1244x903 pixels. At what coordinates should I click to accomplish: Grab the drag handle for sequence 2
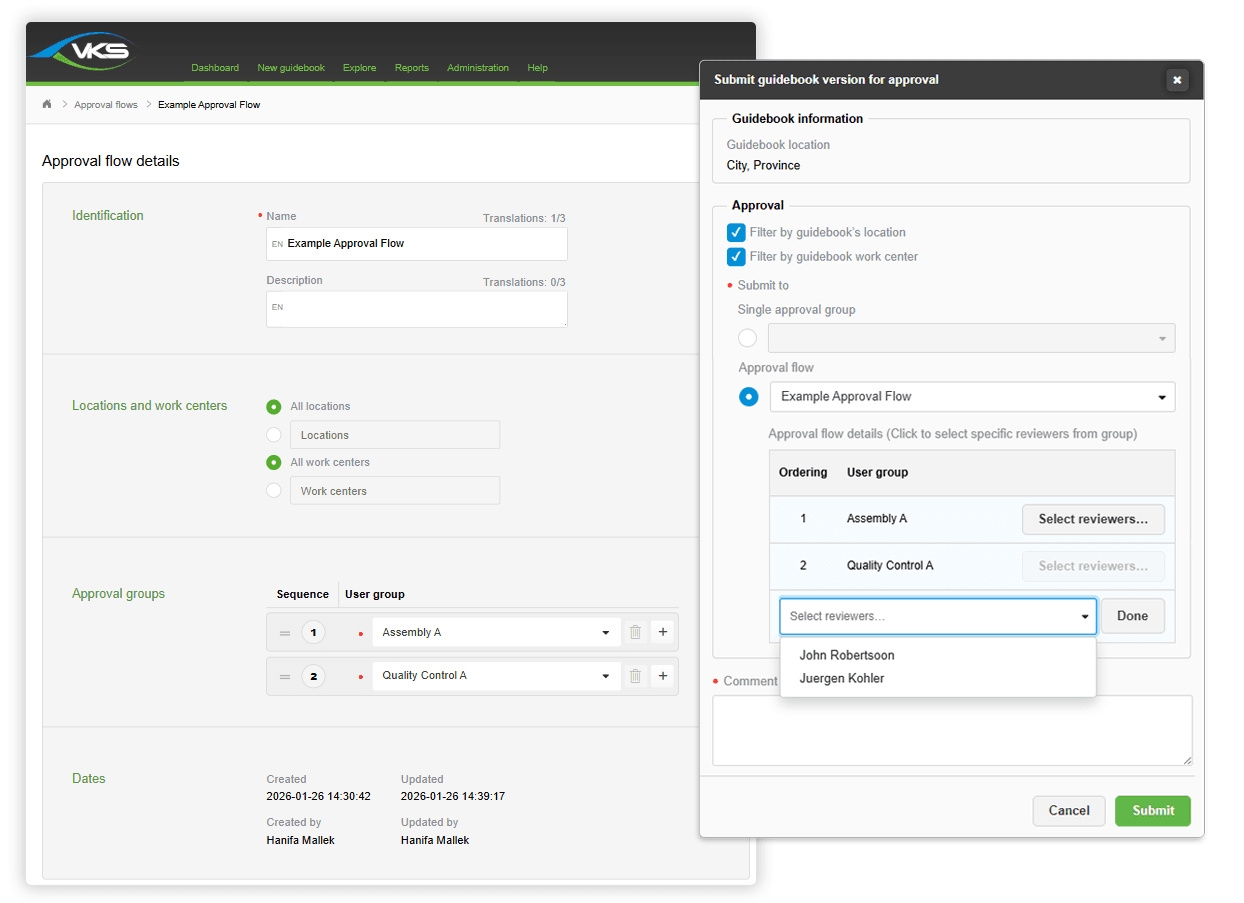(x=285, y=677)
